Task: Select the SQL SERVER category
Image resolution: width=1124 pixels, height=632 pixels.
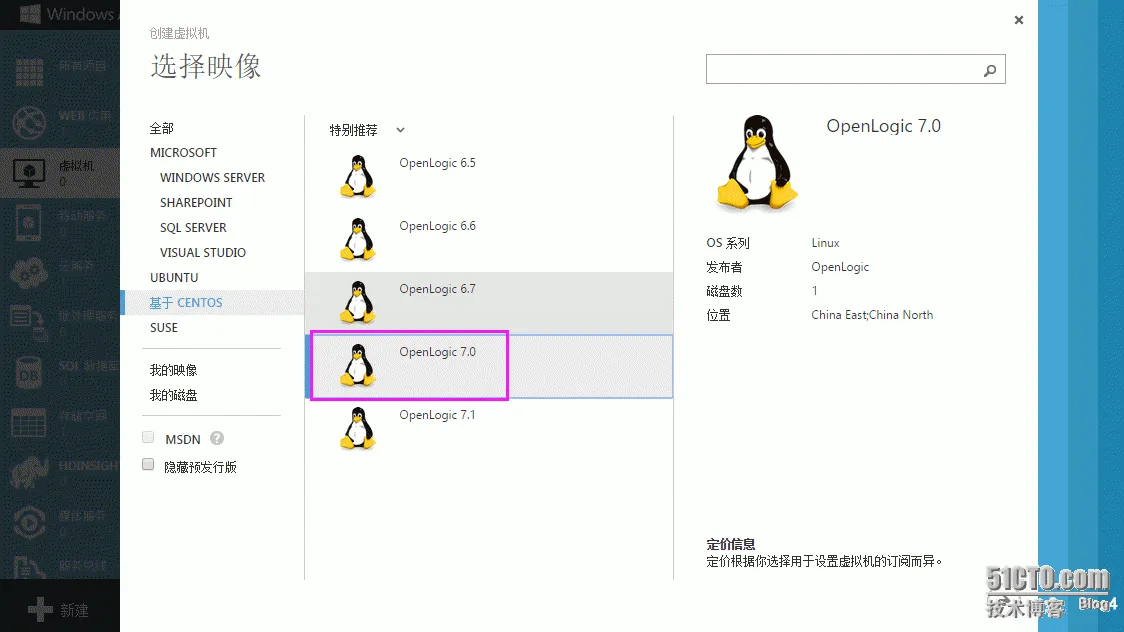Action: click(193, 228)
